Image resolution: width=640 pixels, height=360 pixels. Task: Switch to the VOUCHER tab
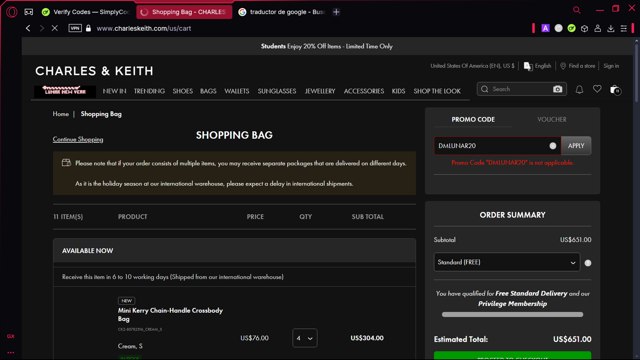[x=552, y=119]
